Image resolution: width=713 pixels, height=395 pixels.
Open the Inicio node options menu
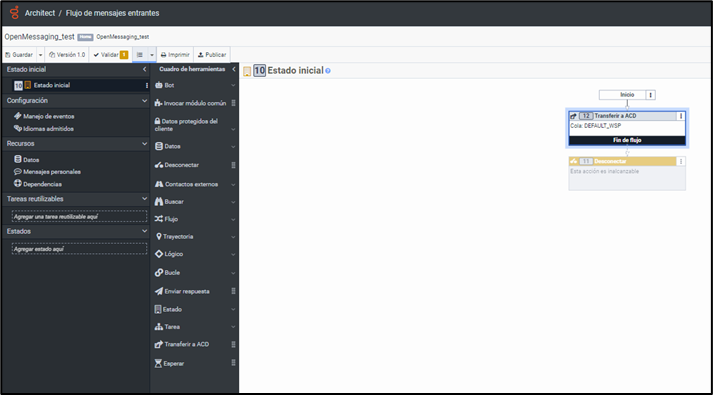coord(651,95)
